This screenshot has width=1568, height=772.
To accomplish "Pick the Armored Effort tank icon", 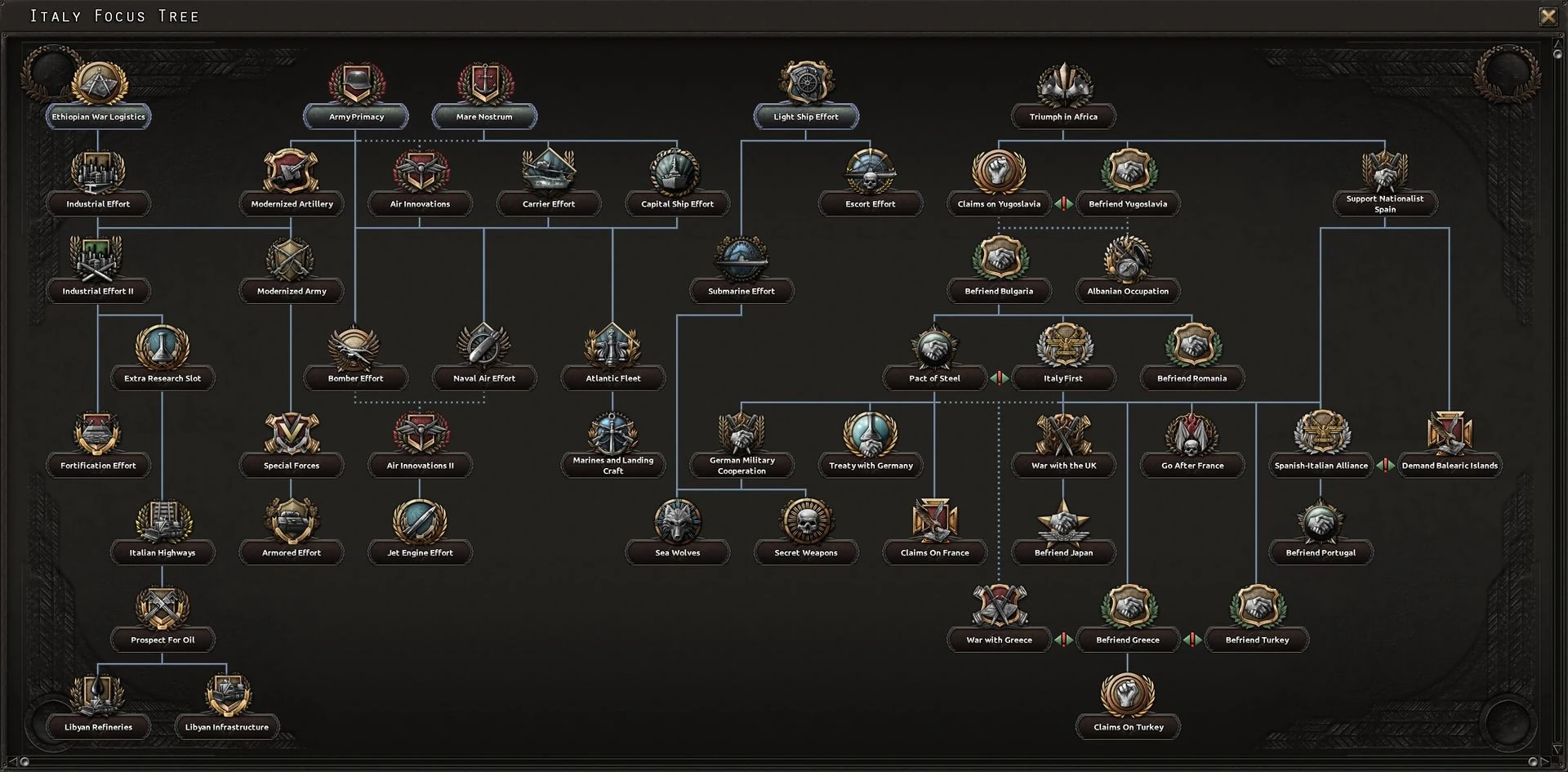I will (x=292, y=521).
